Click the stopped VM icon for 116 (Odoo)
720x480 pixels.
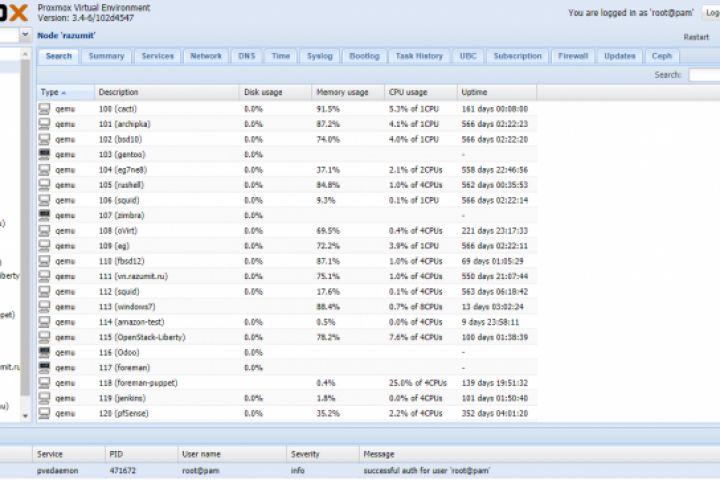click(x=44, y=352)
